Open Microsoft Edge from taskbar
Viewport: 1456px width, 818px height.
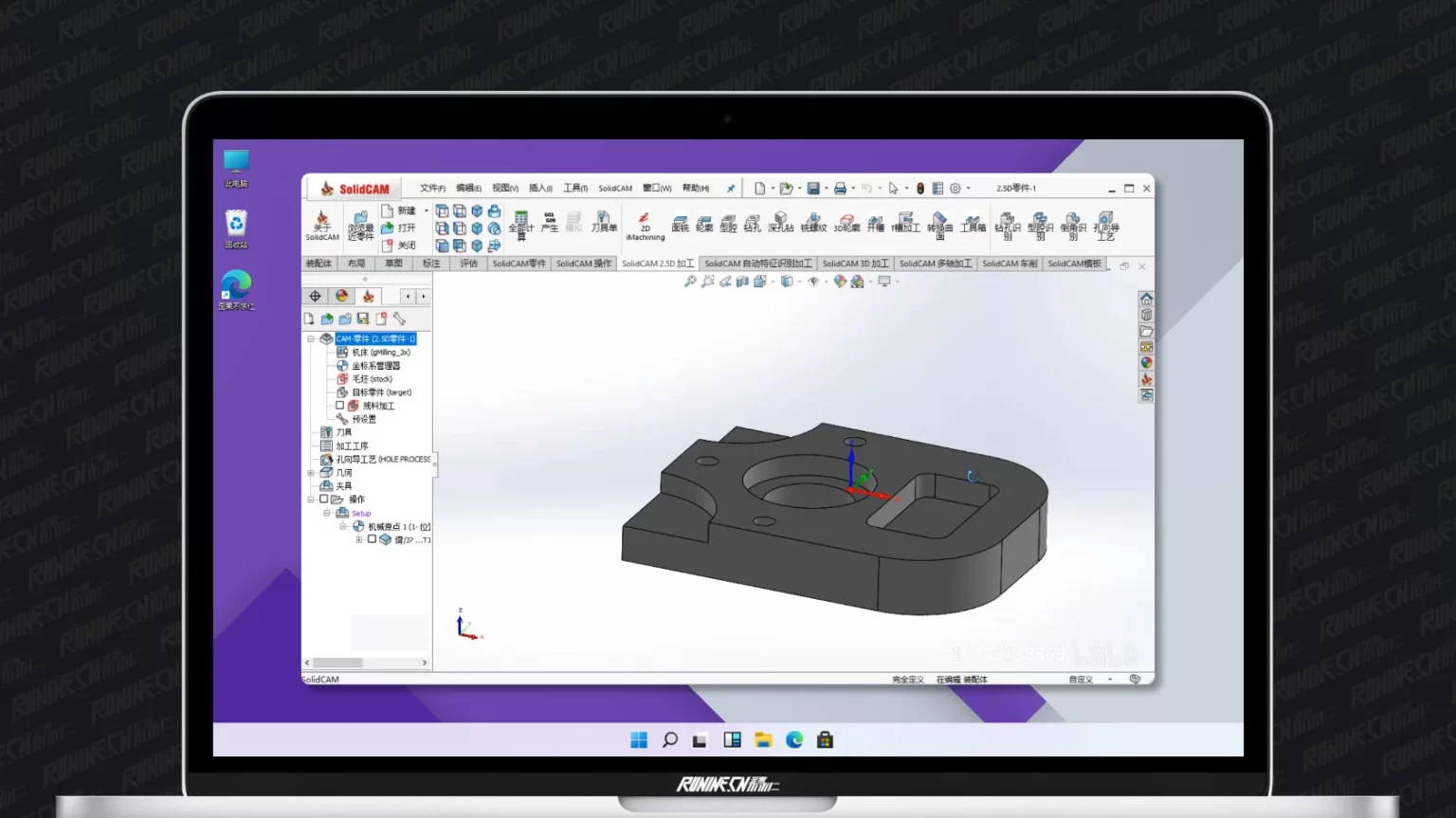pyautogui.click(x=794, y=740)
